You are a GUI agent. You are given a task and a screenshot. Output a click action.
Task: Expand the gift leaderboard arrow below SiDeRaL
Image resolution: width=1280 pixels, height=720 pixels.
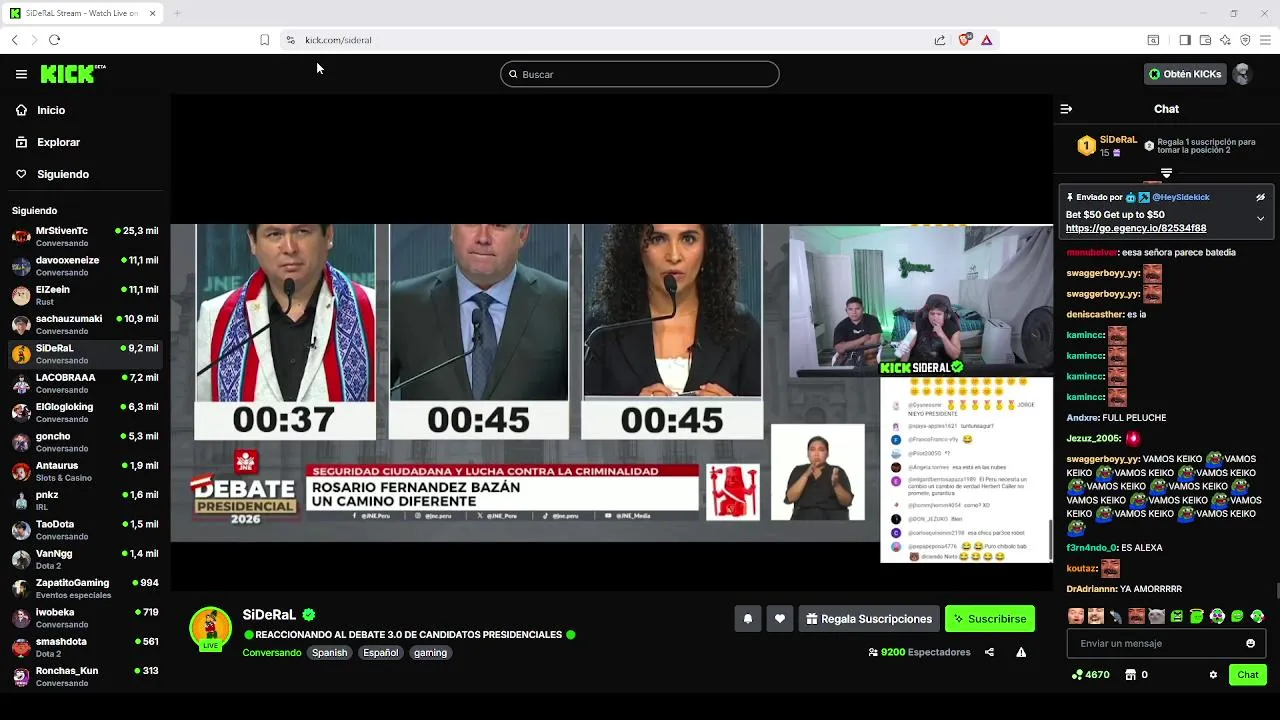pos(1166,174)
